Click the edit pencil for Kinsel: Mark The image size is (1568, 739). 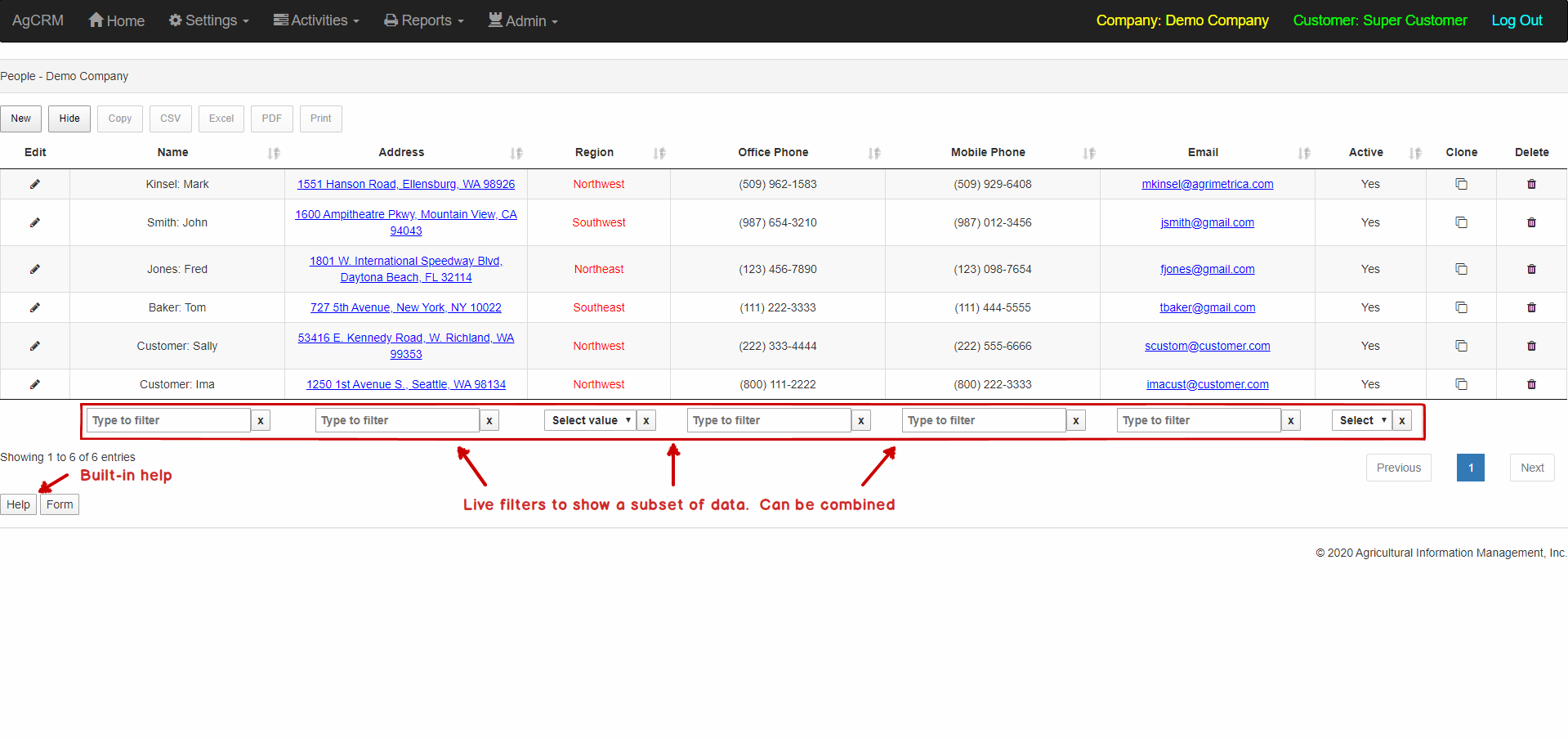click(34, 184)
